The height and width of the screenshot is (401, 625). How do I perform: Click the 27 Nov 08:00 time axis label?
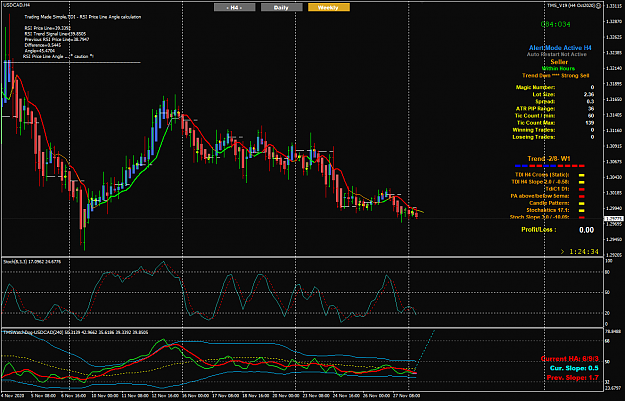[407, 396]
